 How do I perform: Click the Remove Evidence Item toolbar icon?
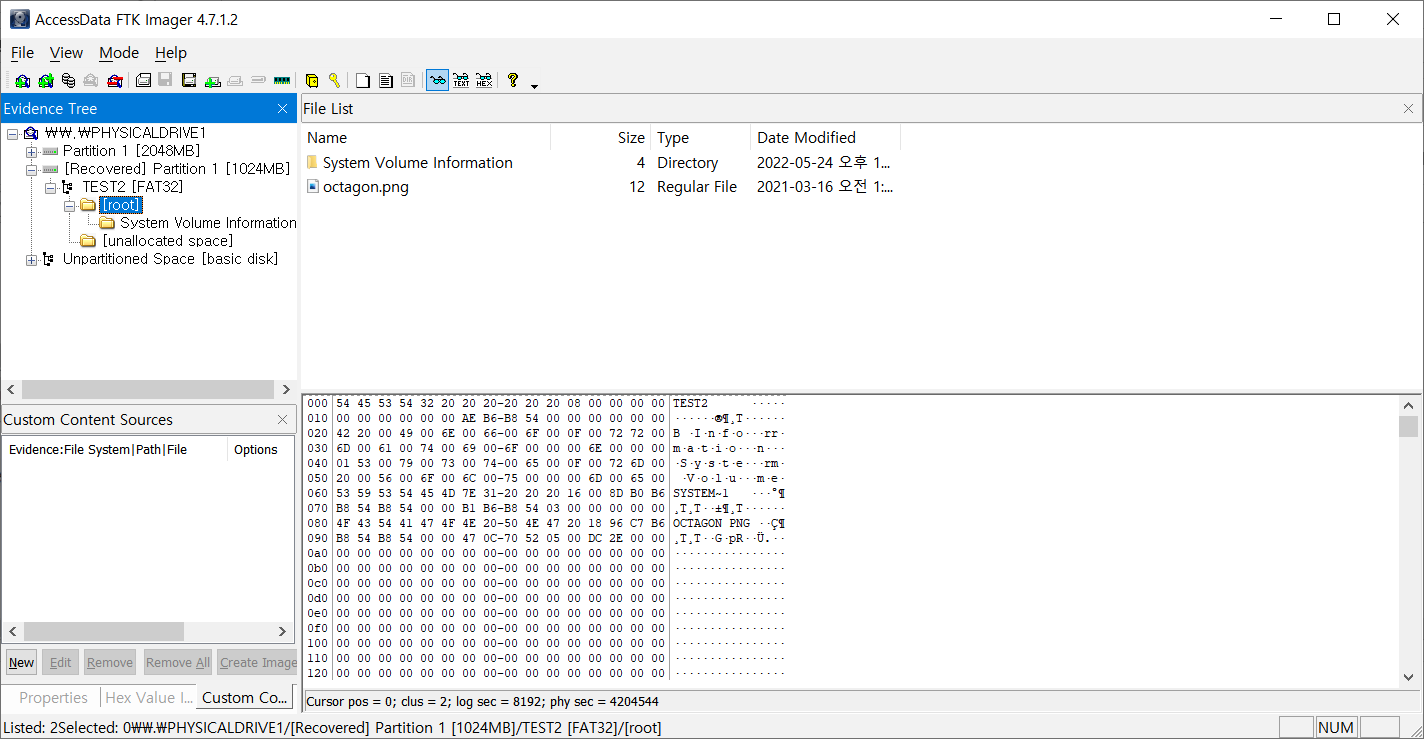click(x=91, y=80)
